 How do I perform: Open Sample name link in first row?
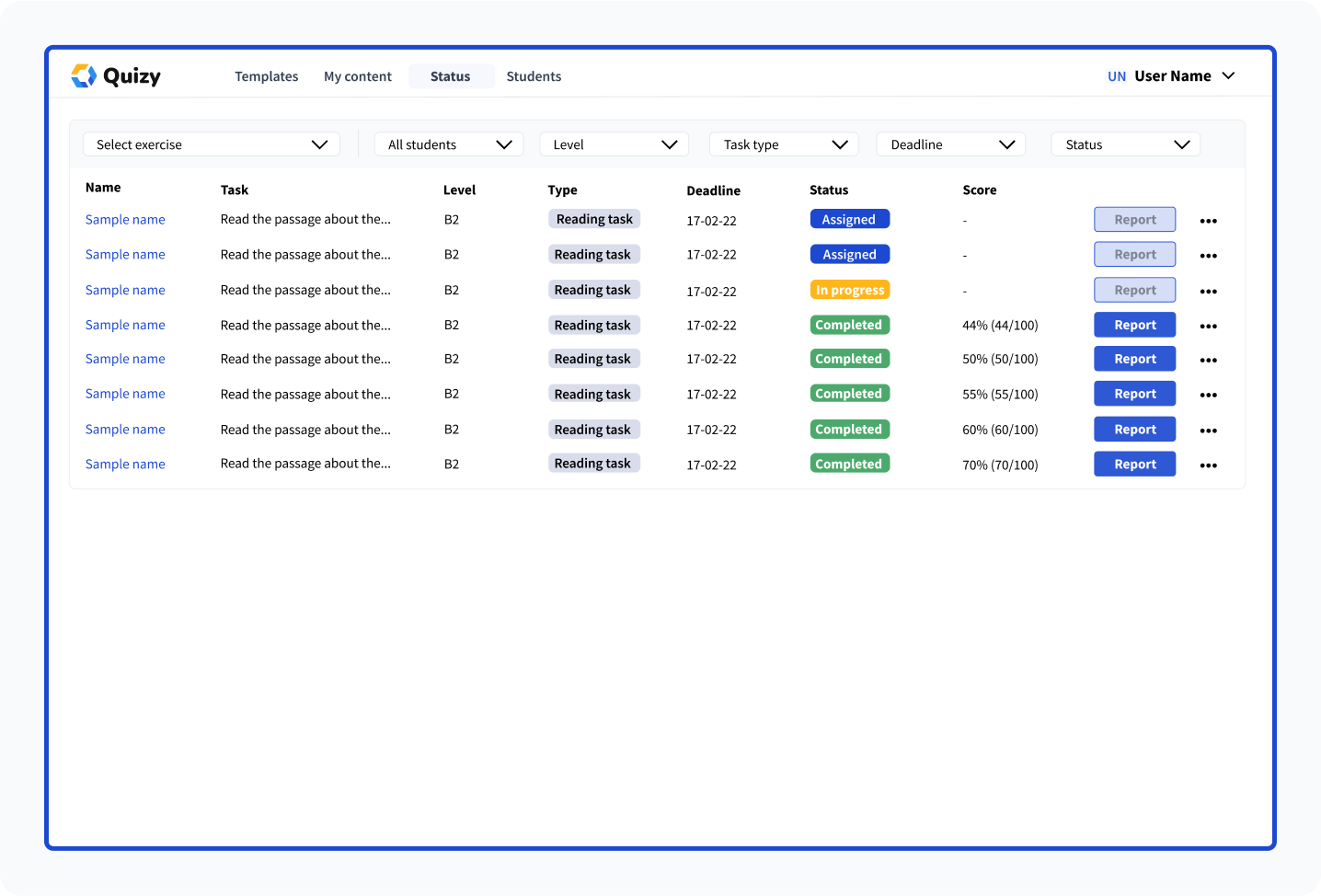[125, 220]
